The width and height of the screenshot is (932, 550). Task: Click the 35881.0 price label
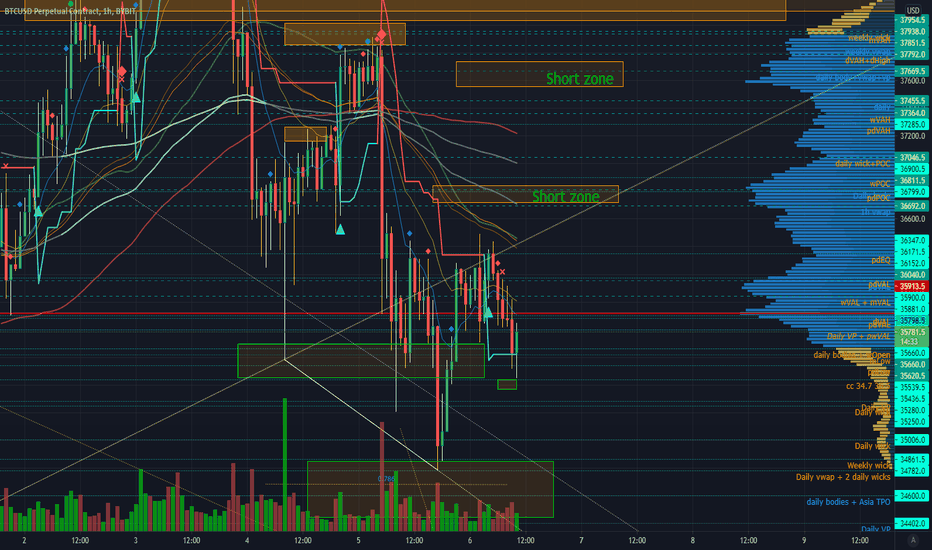912,309
